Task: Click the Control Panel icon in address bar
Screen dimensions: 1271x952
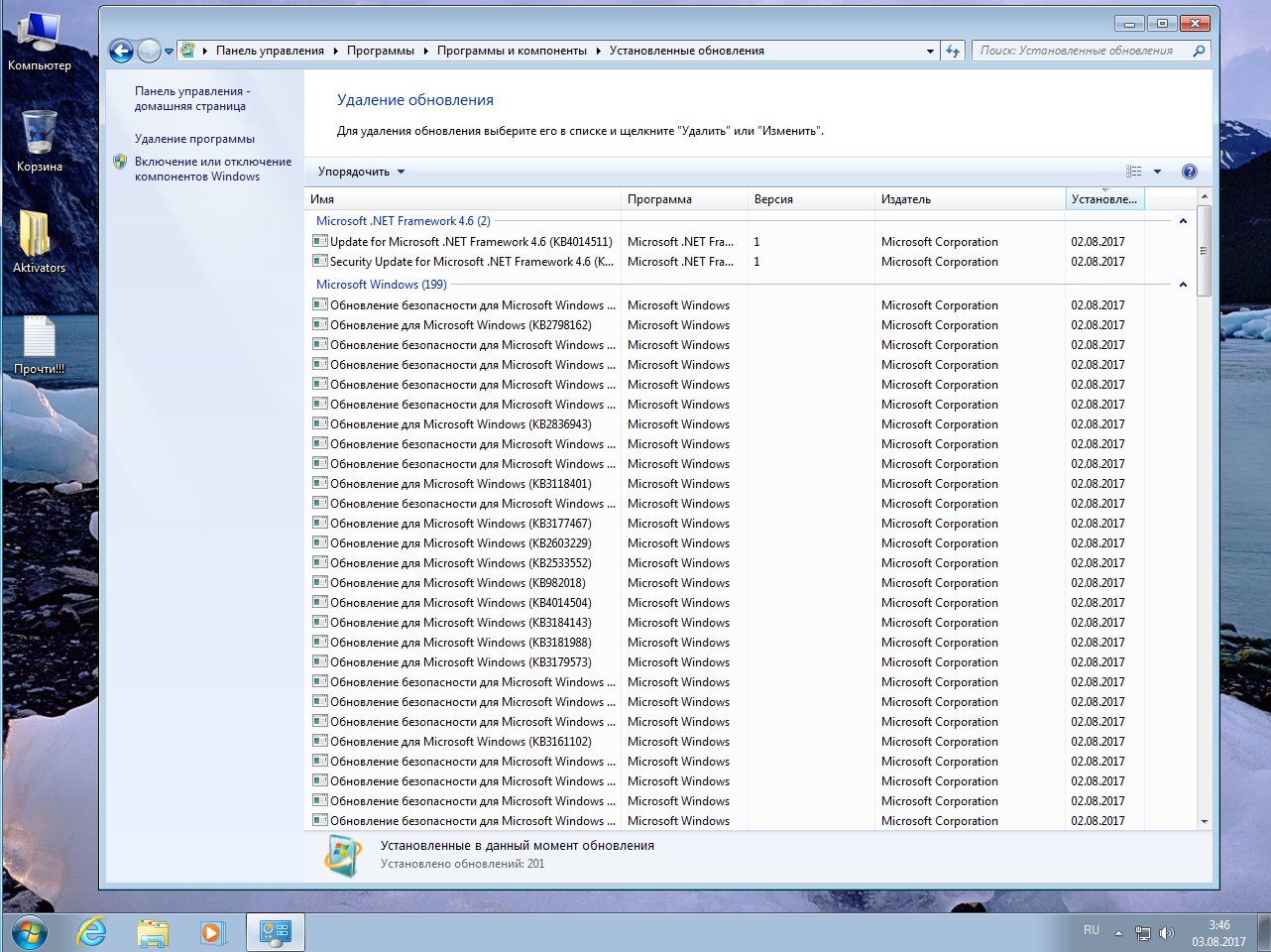Action: click(x=187, y=51)
